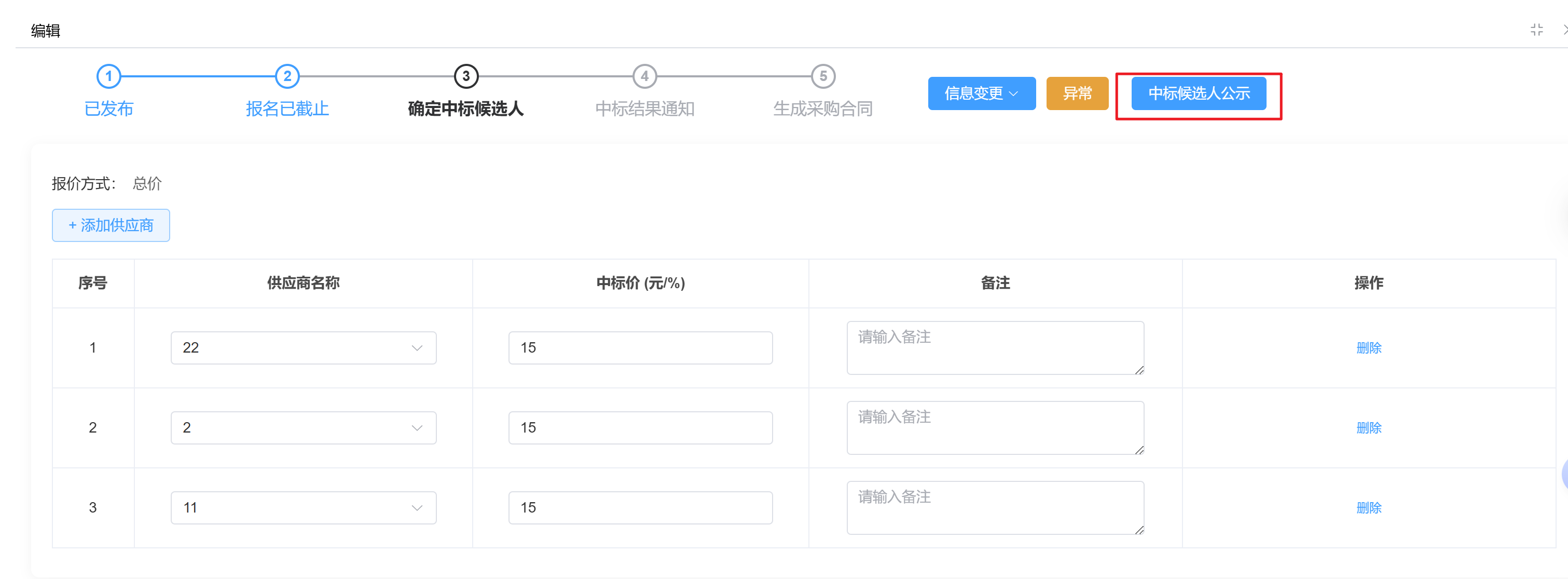Click the row 1 备注 textarea
The image size is (1568, 579).
(995, 347)
